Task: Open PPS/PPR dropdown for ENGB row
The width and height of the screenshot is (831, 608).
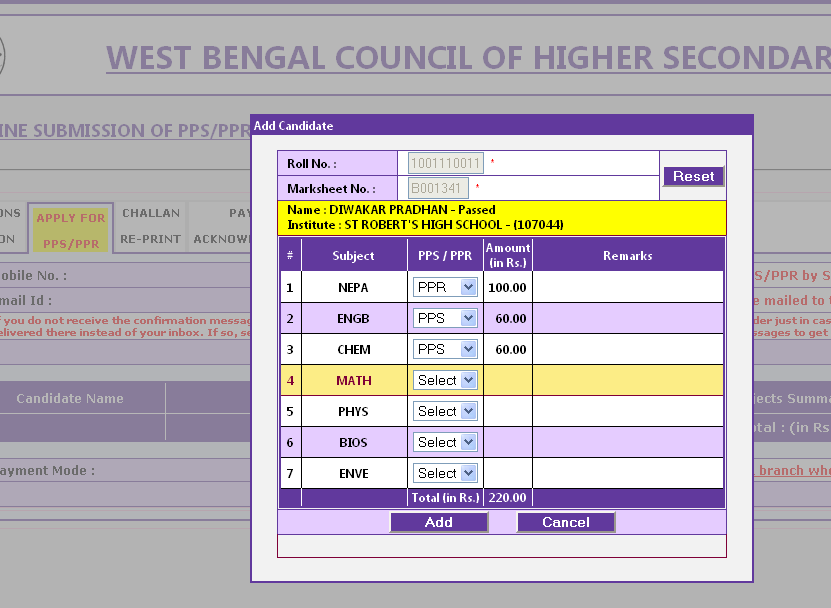Action: [x=445, y=318]
